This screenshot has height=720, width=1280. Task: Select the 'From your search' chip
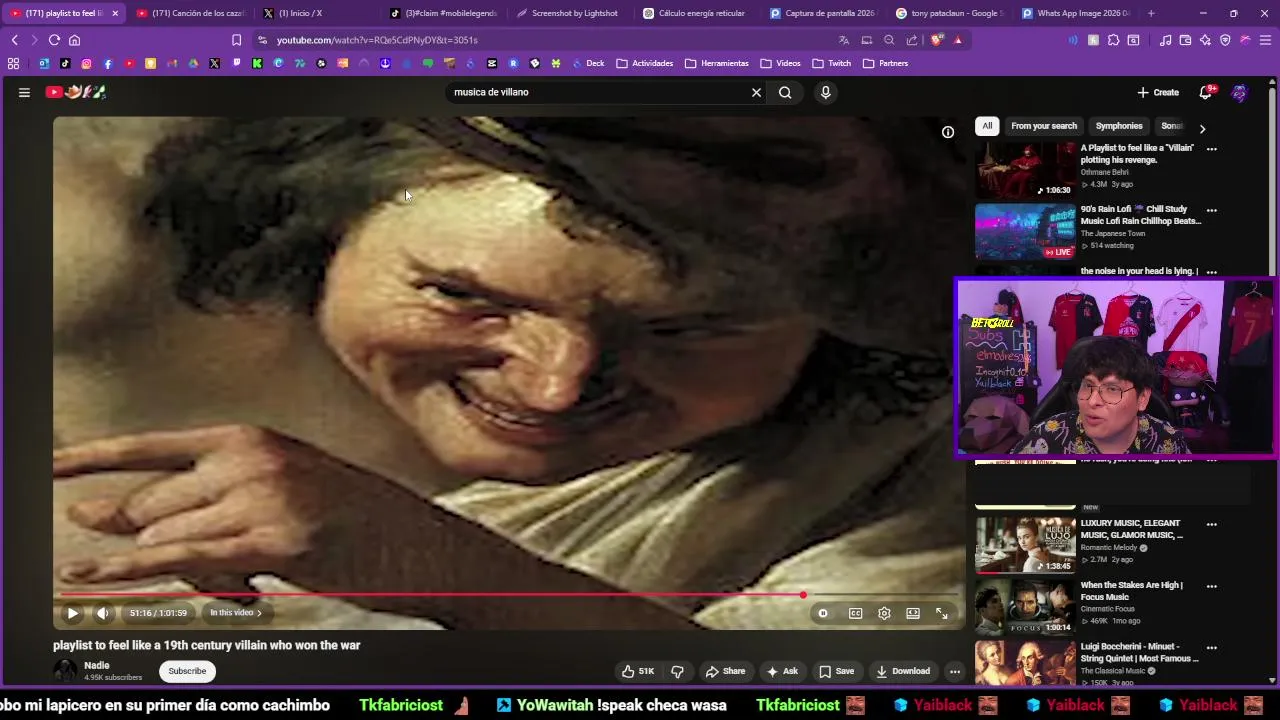[1044, 126]
